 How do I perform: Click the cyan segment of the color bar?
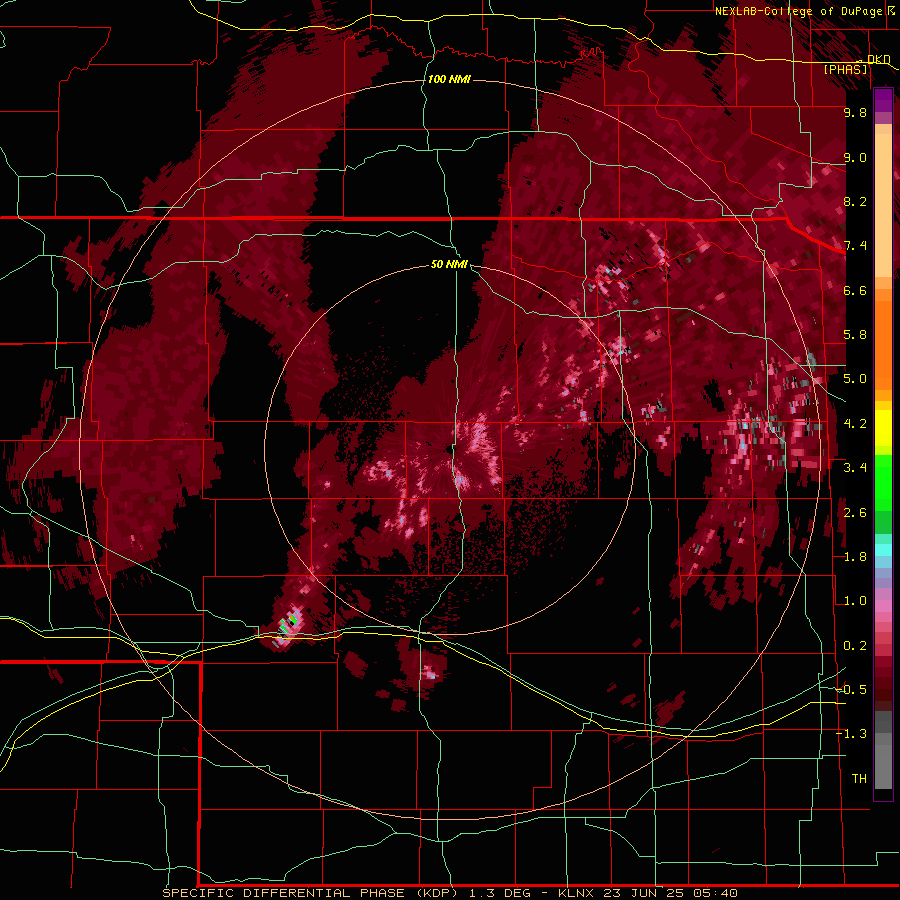pos(883,550)
